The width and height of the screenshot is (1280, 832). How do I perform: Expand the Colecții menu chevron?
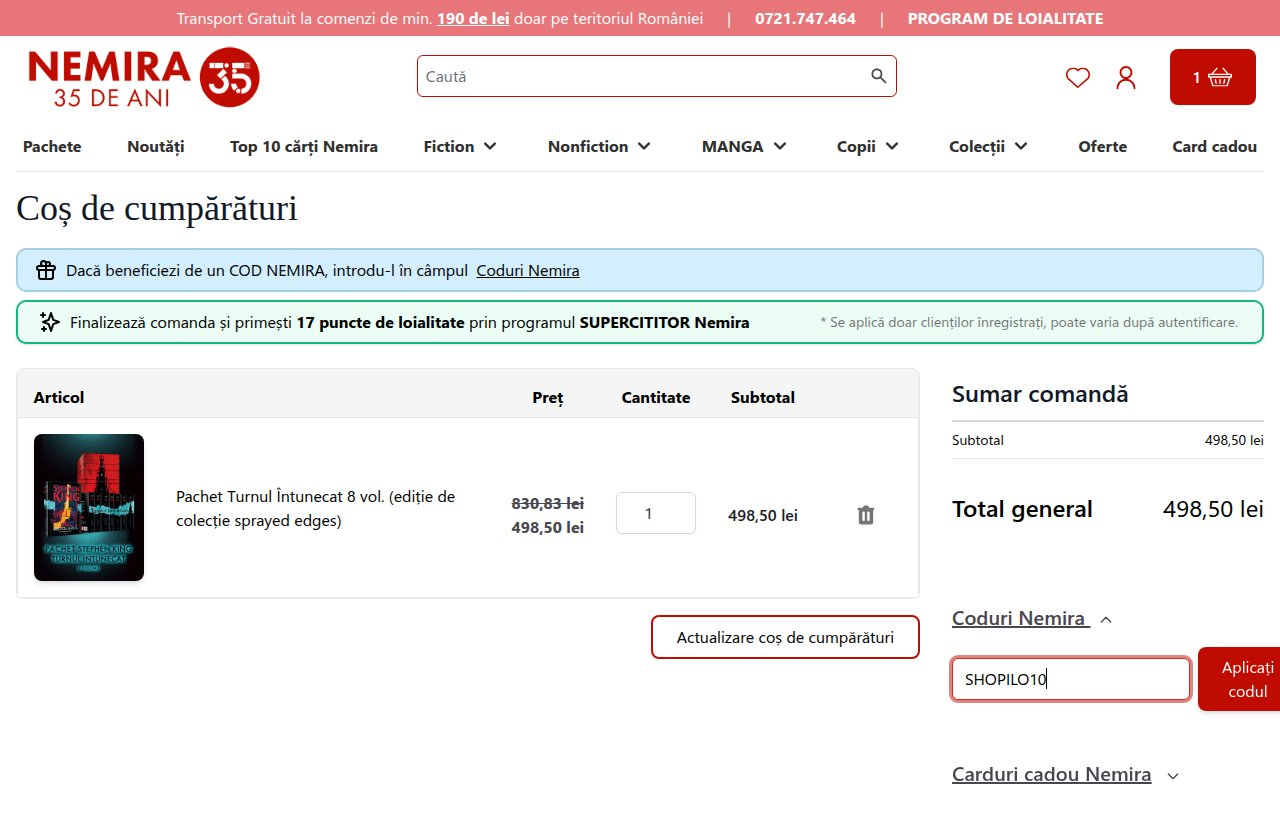[x=1021, y=146]
